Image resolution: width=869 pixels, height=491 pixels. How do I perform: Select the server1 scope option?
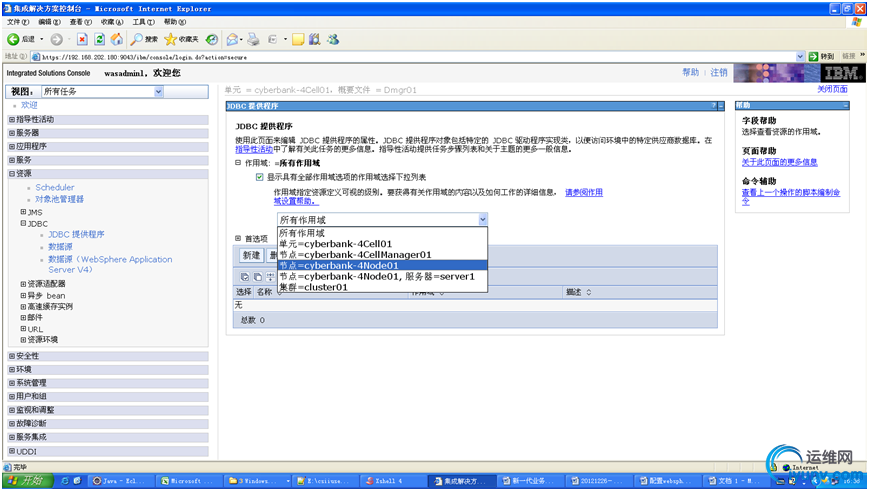(382, 277)
